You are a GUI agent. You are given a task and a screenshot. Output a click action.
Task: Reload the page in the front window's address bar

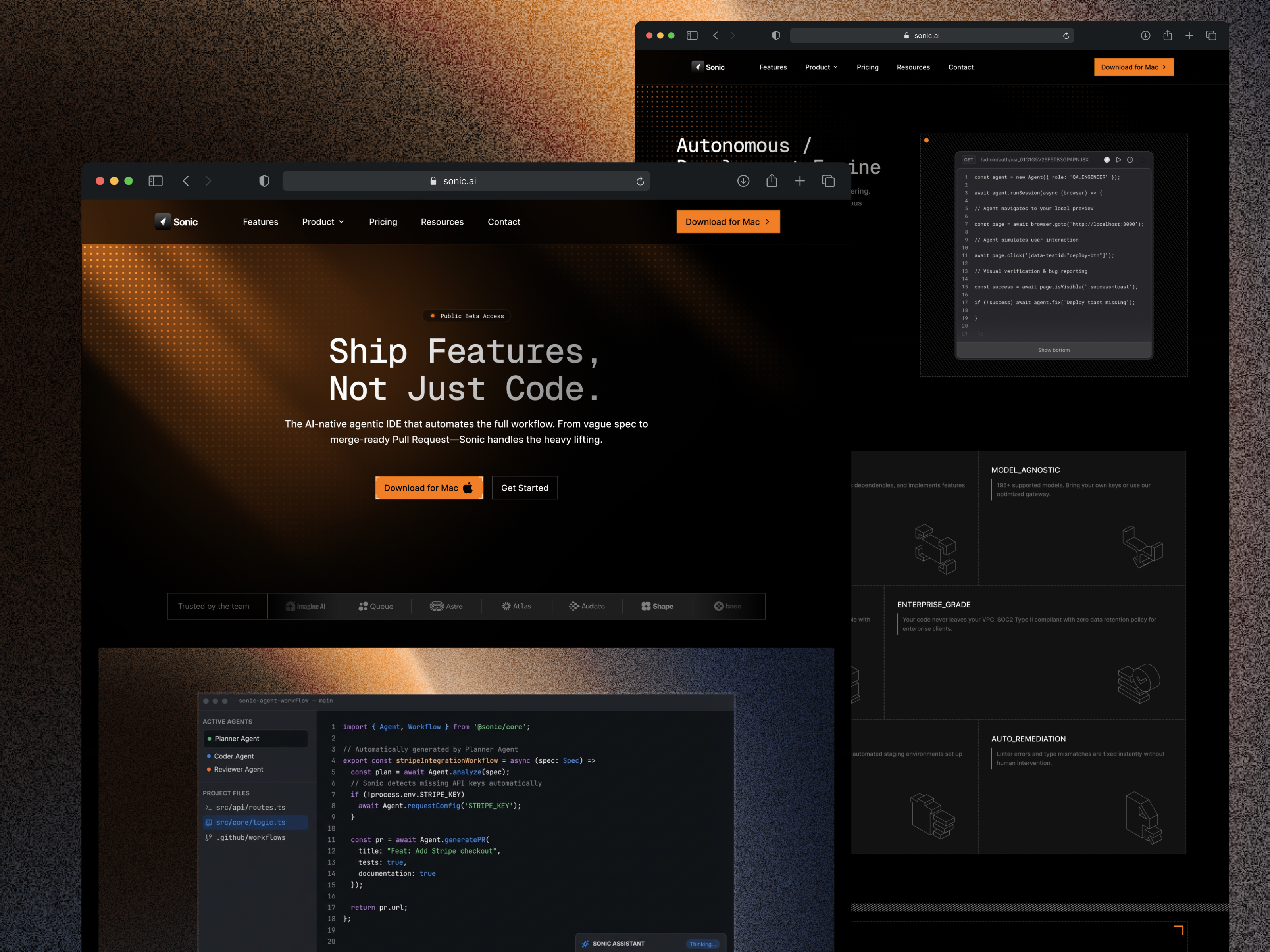click(x=640, y=181)
